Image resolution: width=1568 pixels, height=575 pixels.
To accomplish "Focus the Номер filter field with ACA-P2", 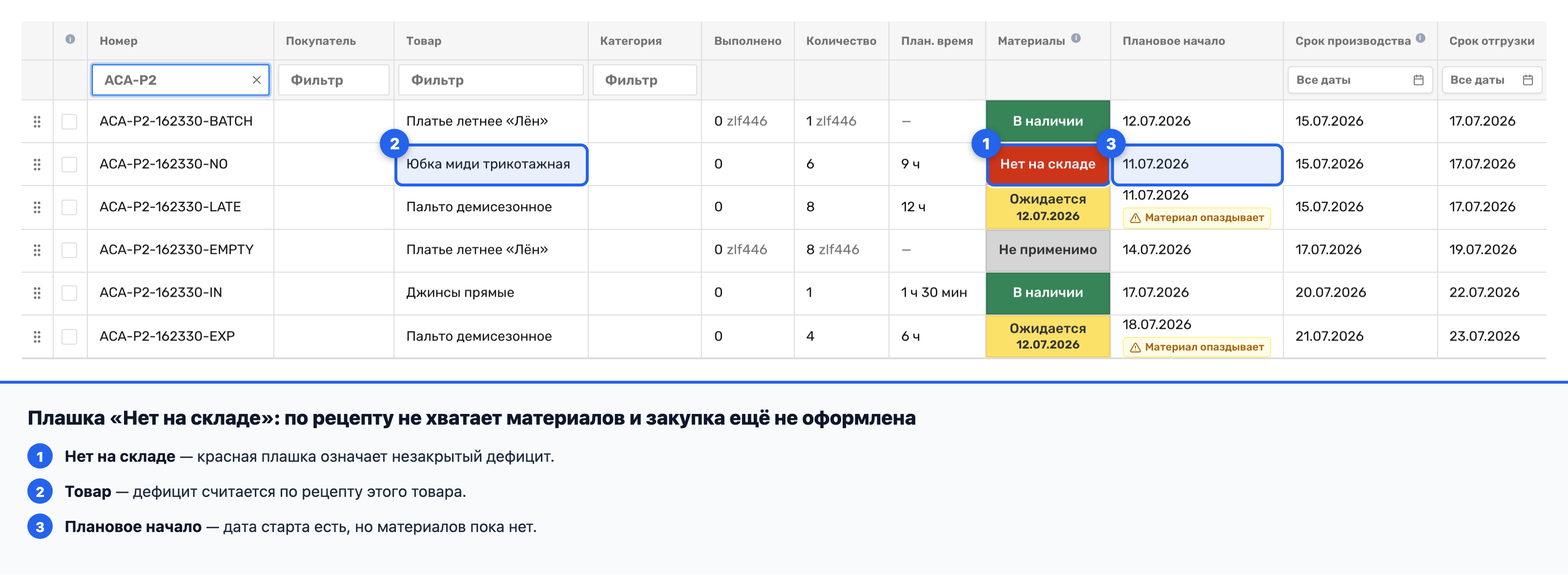I will [180, 80].
